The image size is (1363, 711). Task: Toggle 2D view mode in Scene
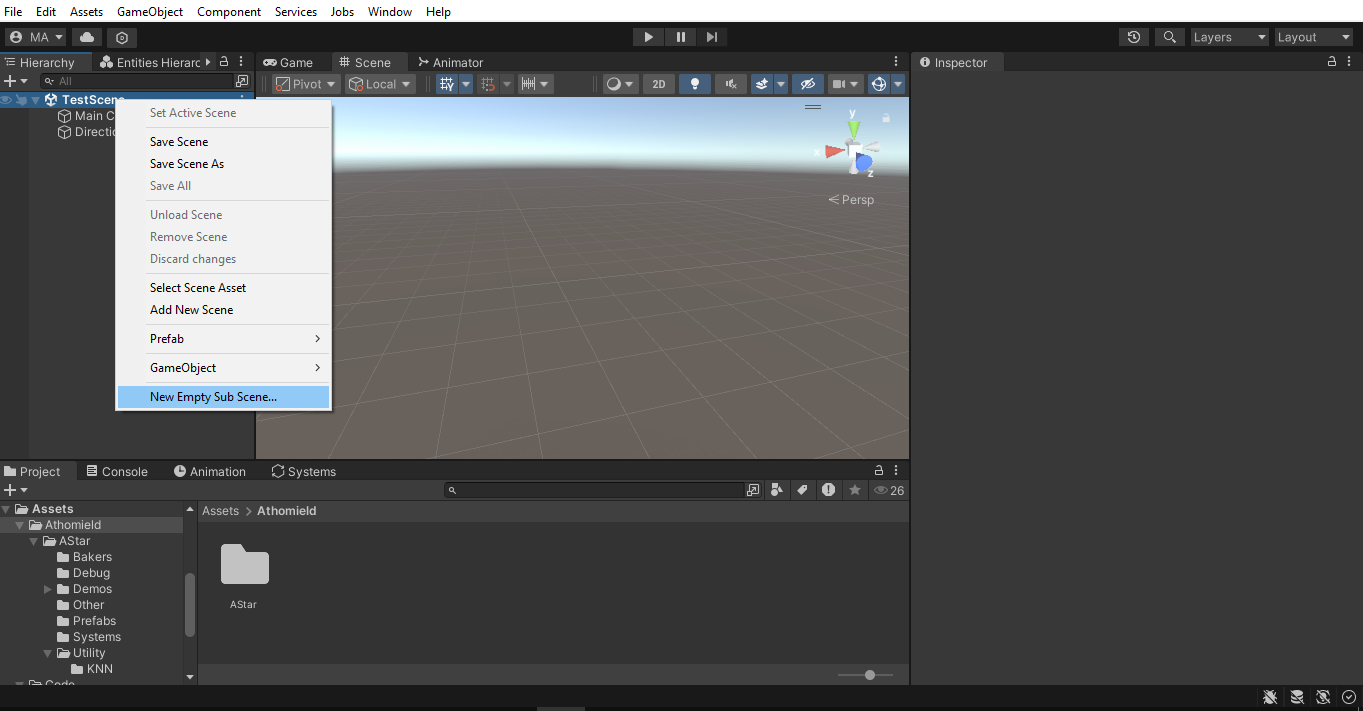[x=659, y=84]
